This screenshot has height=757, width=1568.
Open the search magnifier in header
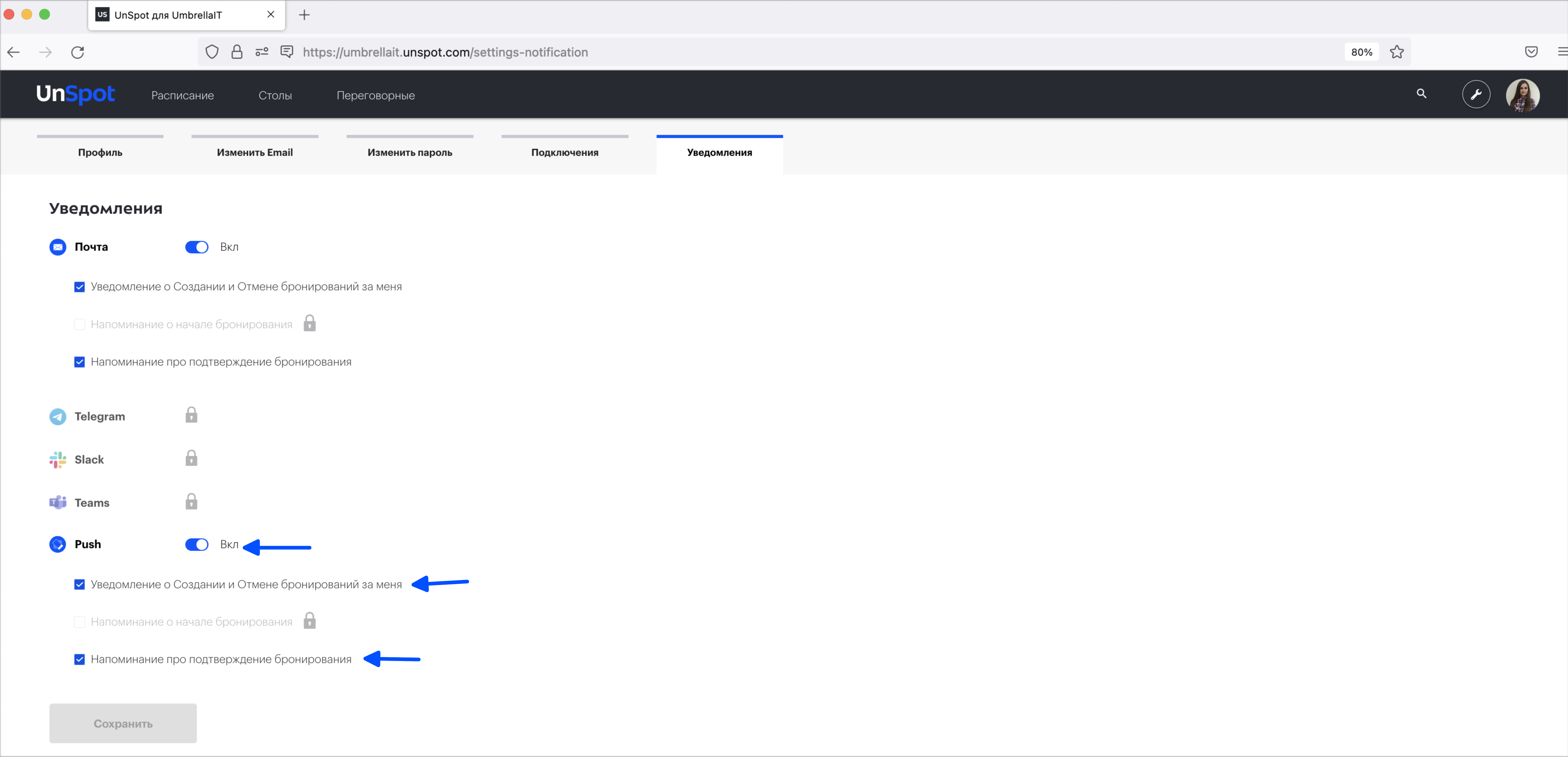click(x=1421, y=94)
